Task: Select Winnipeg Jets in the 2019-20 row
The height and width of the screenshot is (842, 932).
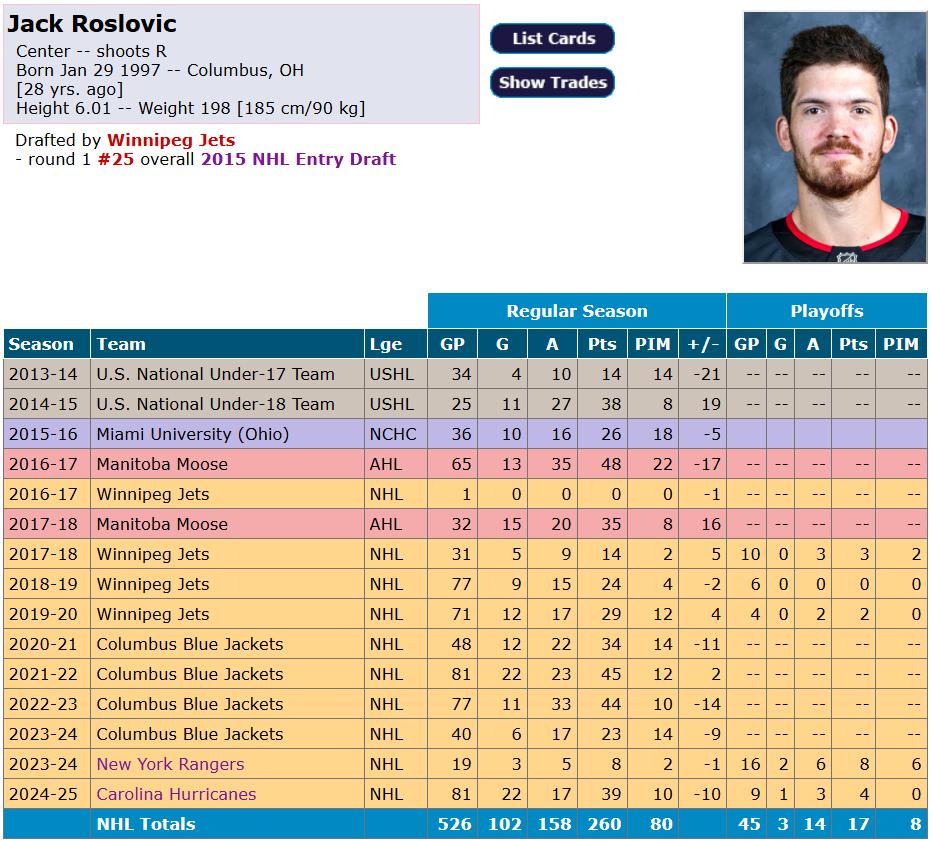Action: pos(227,614)
